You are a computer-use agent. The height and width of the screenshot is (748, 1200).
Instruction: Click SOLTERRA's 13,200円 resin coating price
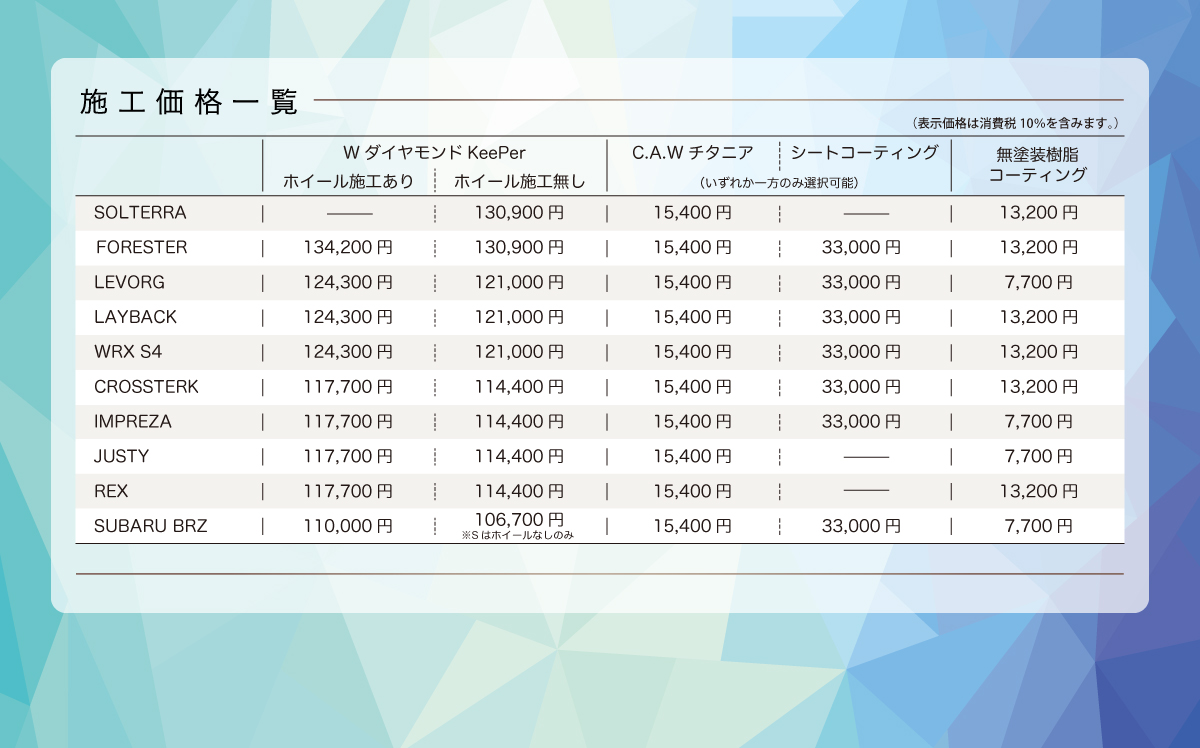pos(1038,213)
